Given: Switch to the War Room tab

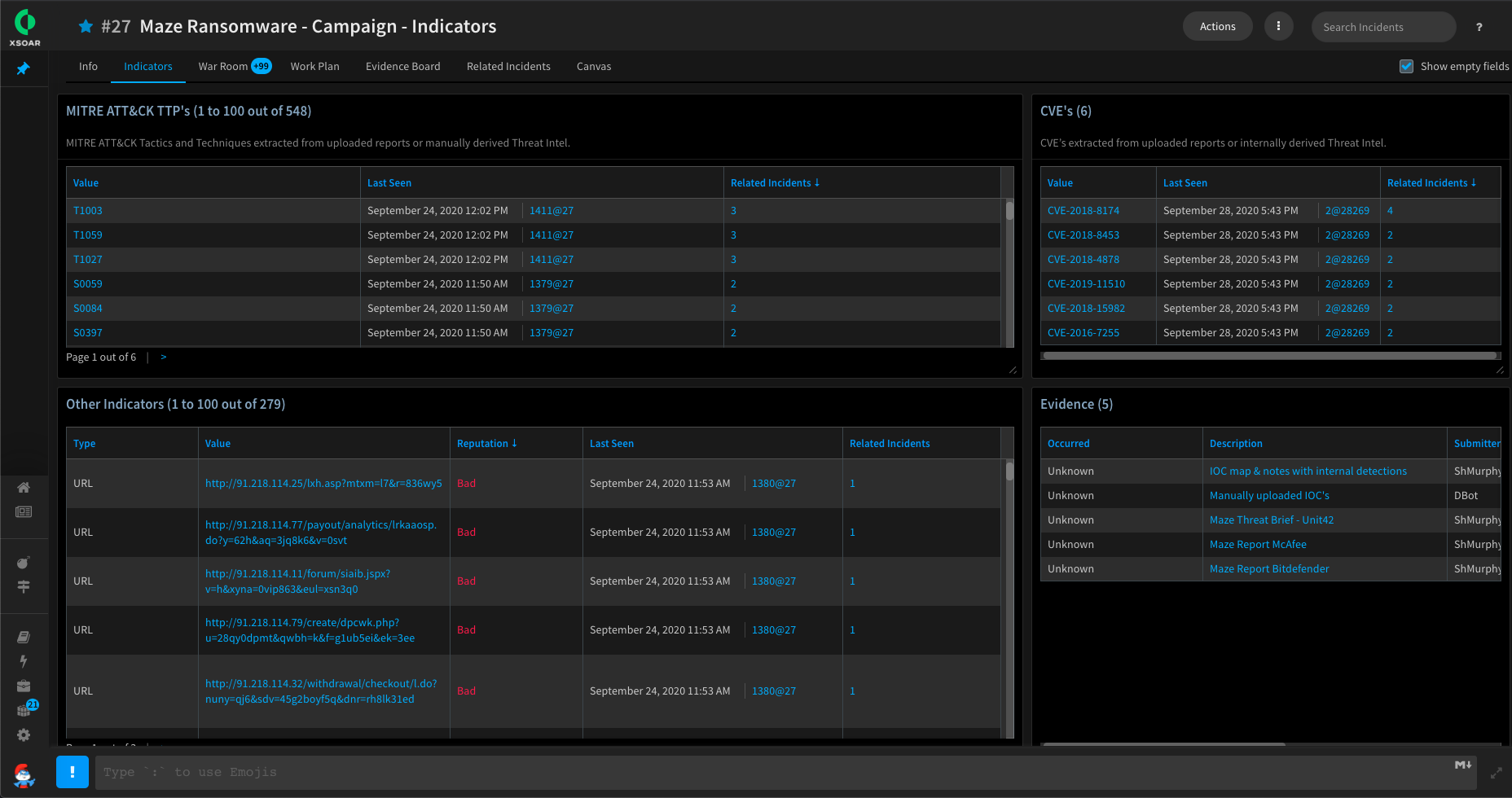Looking at the screenshot, I should click(235, 67).
